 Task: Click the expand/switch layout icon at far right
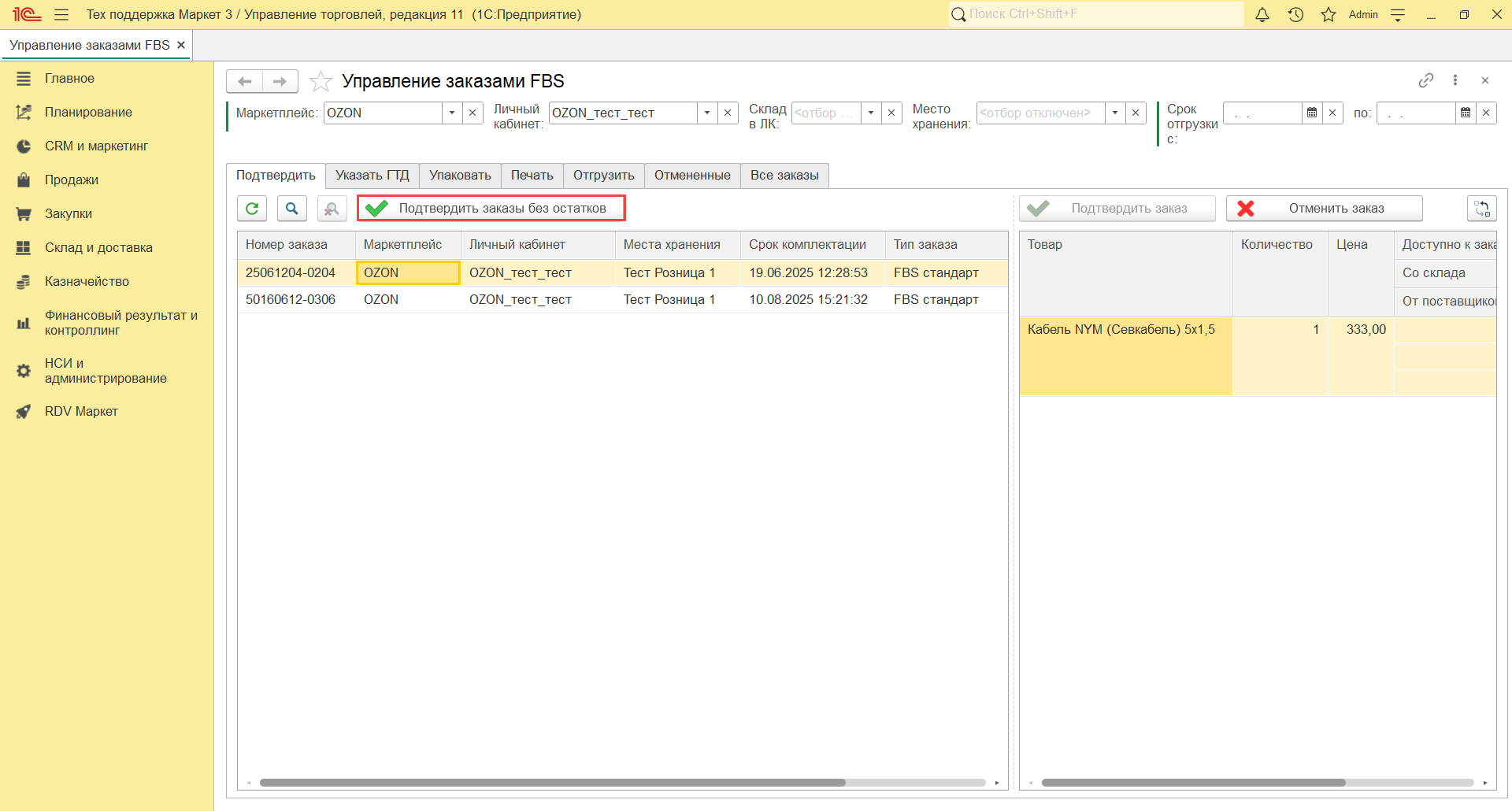(1482, 208)
